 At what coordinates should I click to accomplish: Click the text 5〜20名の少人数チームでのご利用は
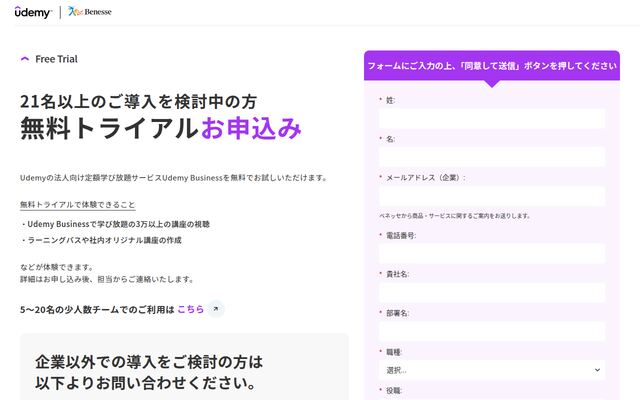(x=97, y=309)
